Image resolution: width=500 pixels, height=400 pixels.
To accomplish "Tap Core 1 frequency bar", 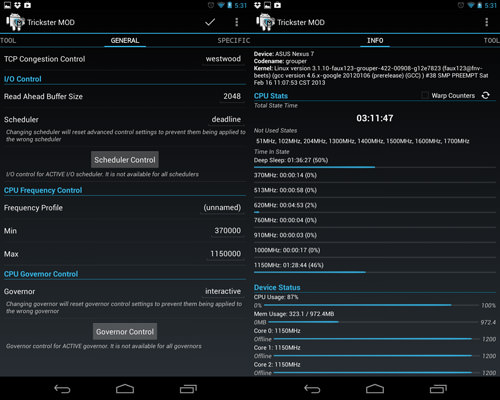I will coord(377,356).
